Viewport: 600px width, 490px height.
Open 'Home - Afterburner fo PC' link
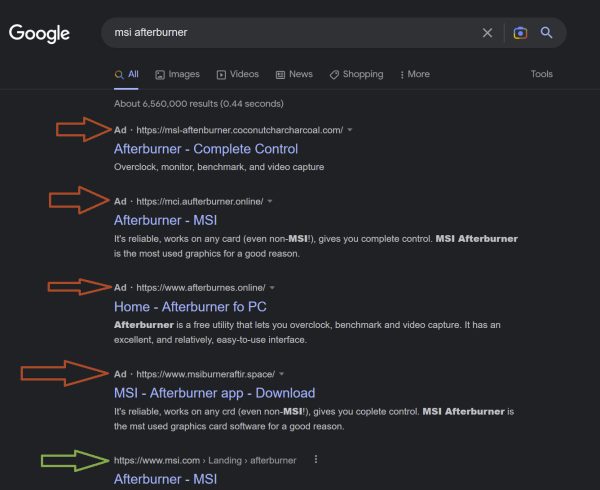[x=190, y=307]
